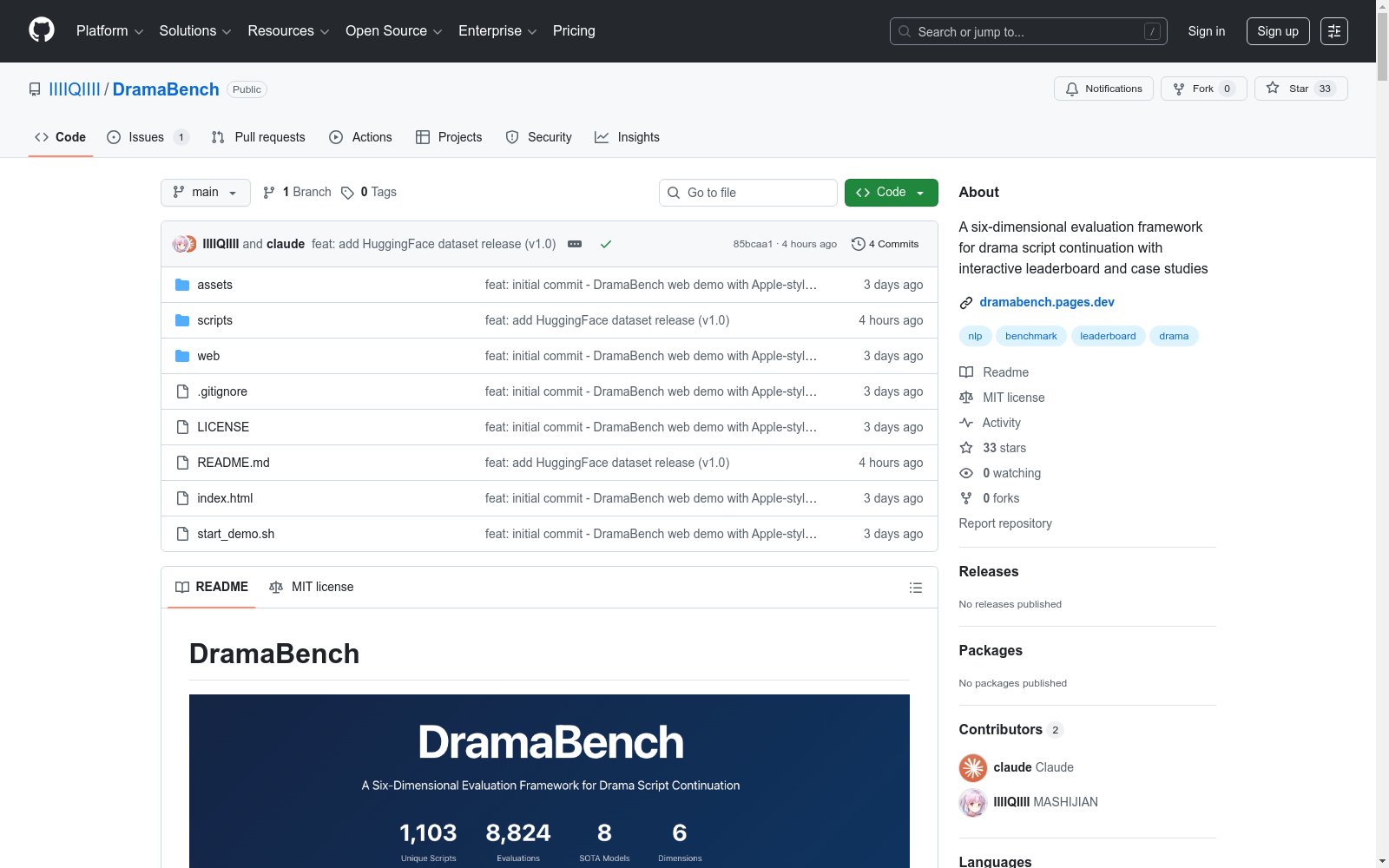Click the Sign up button
The width and height of the screenshot is (1389, 868).
point(1278,31)
